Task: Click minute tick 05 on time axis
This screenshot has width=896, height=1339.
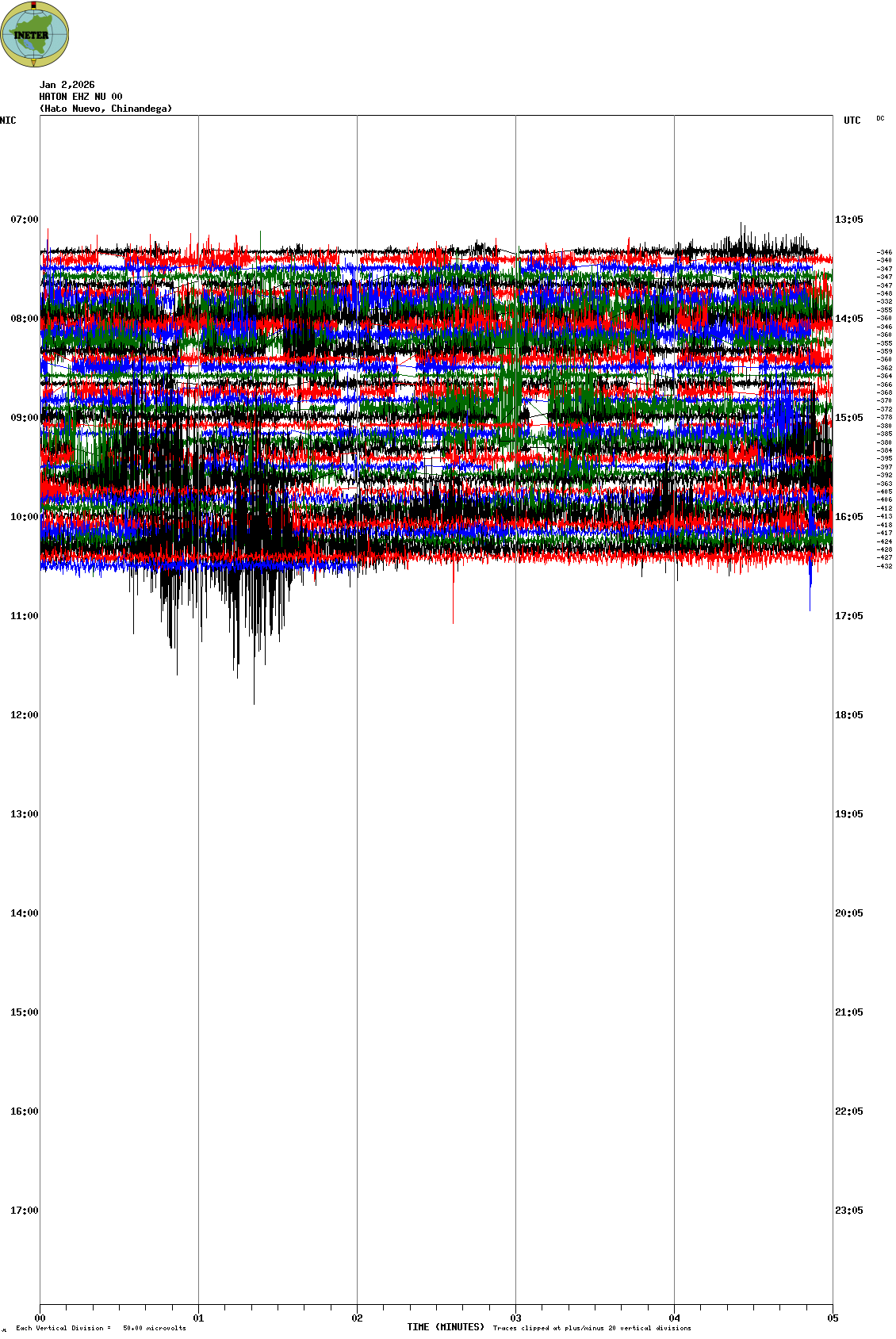Action: [x=833, y=1318]
